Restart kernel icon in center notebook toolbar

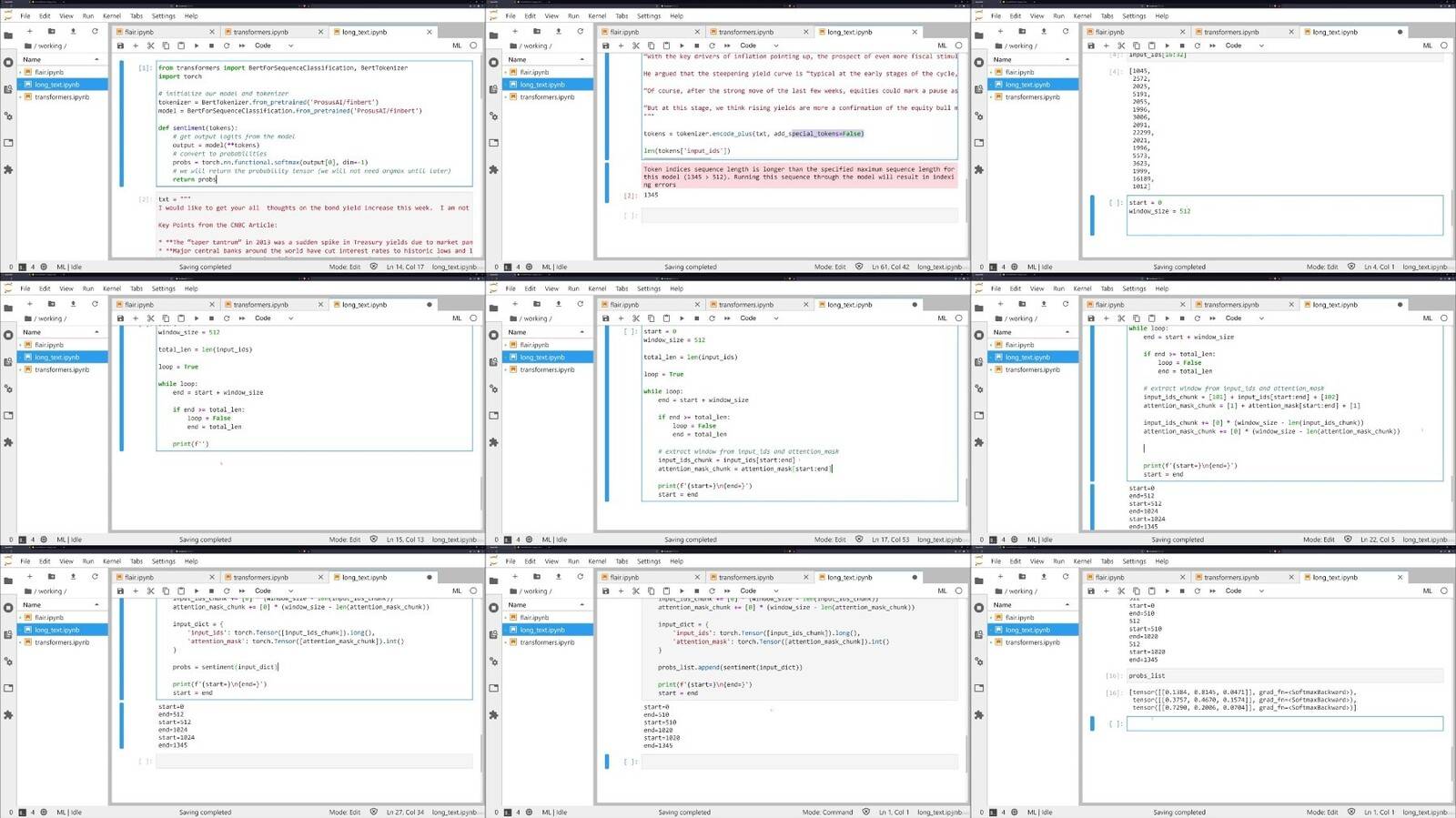pos(712,318)
